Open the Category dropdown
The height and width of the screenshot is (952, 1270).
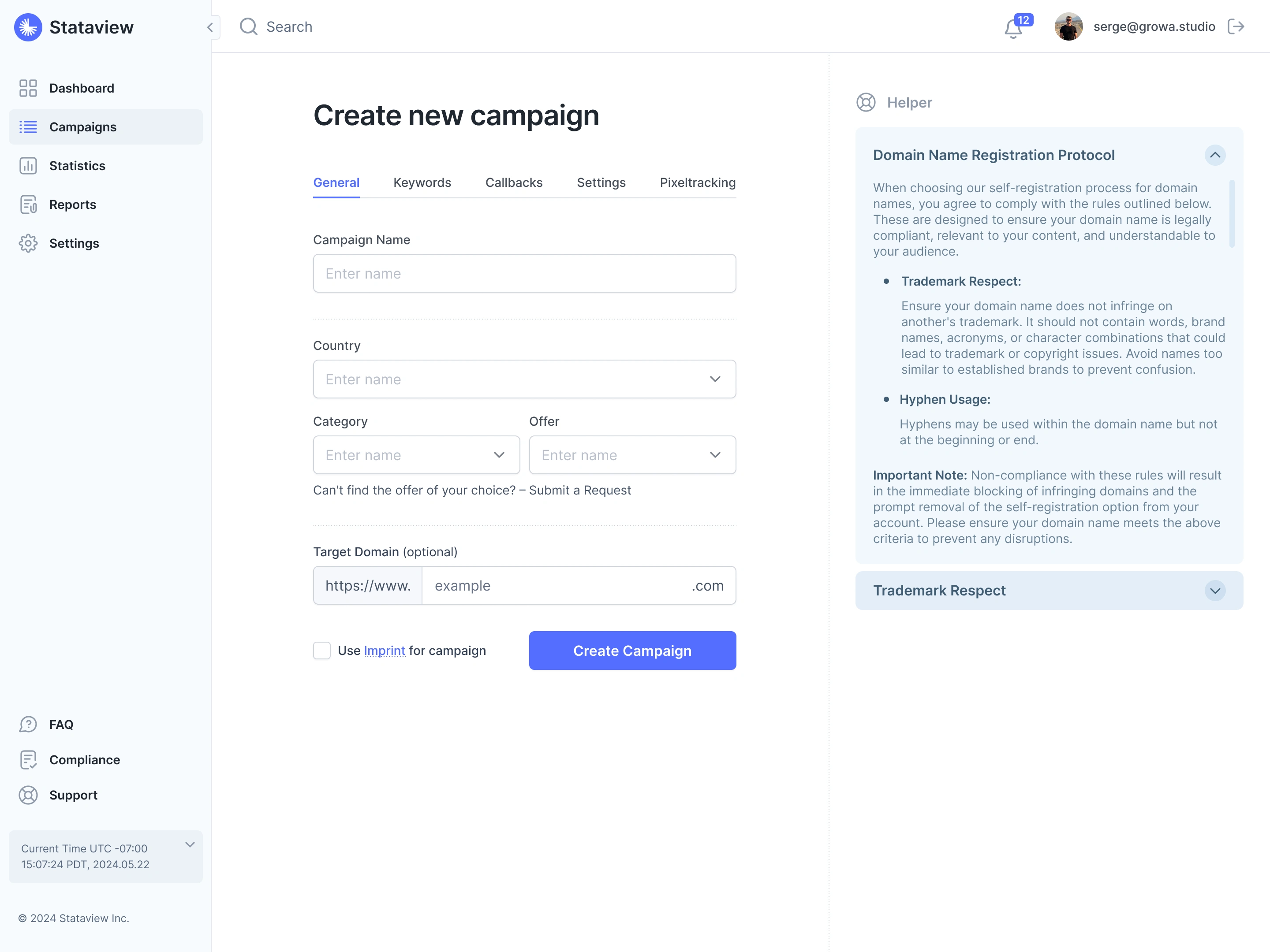[x=416, y=454]
